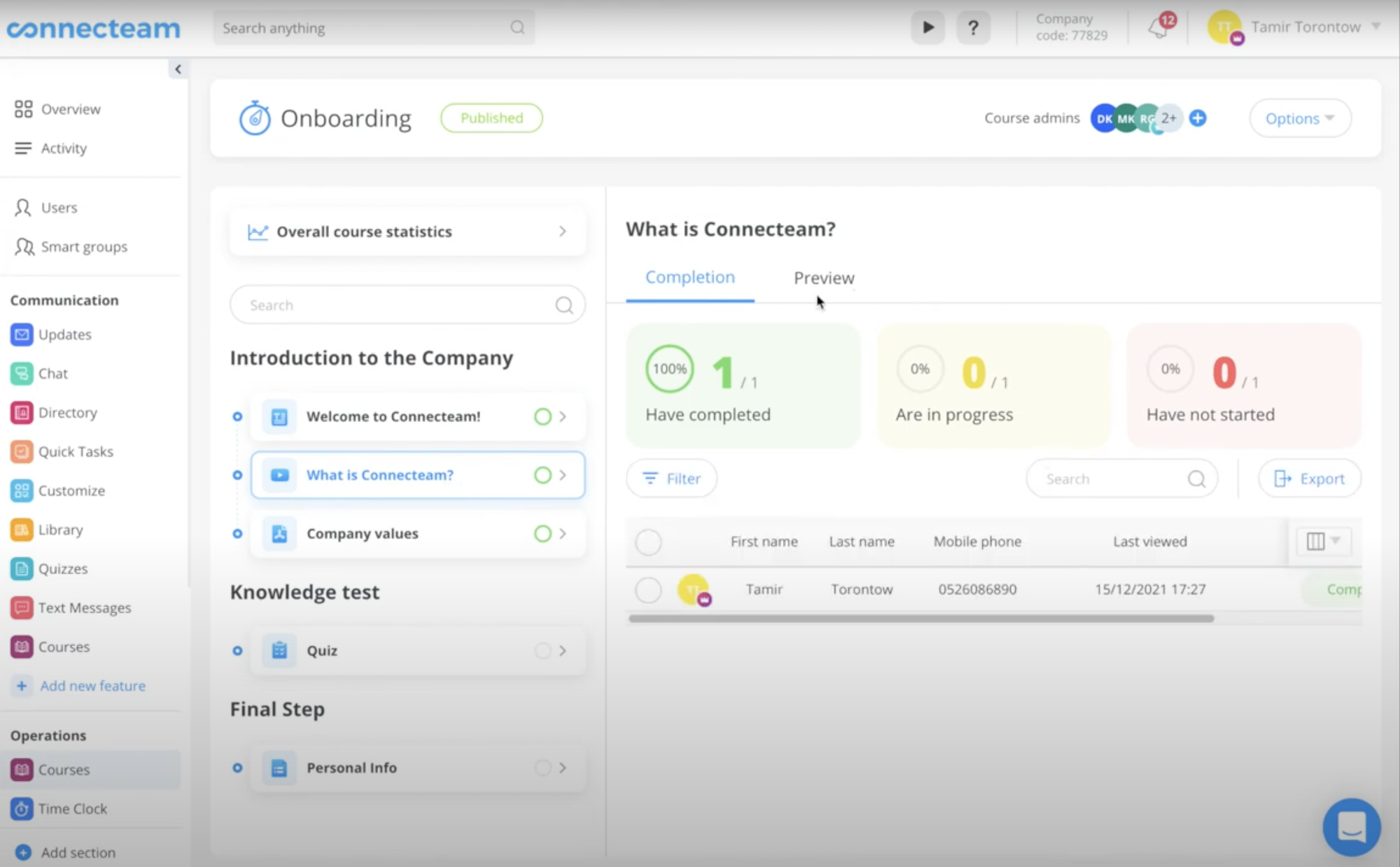Click the Library icon

coord(22,530)
